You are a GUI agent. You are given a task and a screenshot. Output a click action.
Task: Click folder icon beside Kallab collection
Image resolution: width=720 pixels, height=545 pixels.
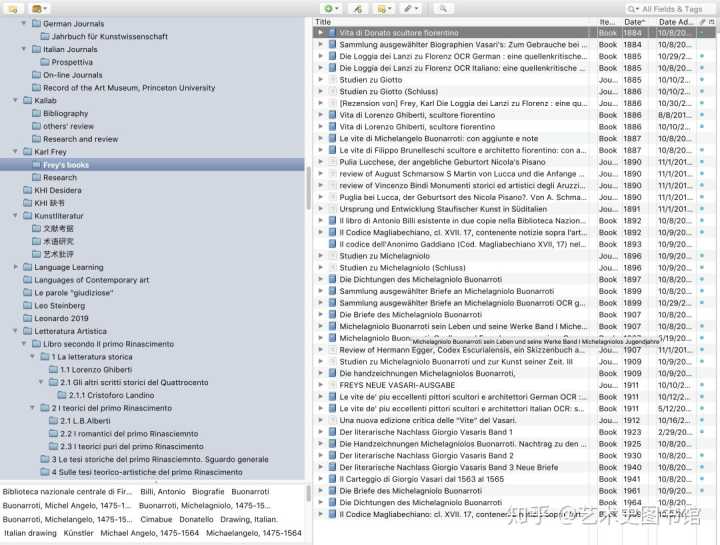(28, 100)
